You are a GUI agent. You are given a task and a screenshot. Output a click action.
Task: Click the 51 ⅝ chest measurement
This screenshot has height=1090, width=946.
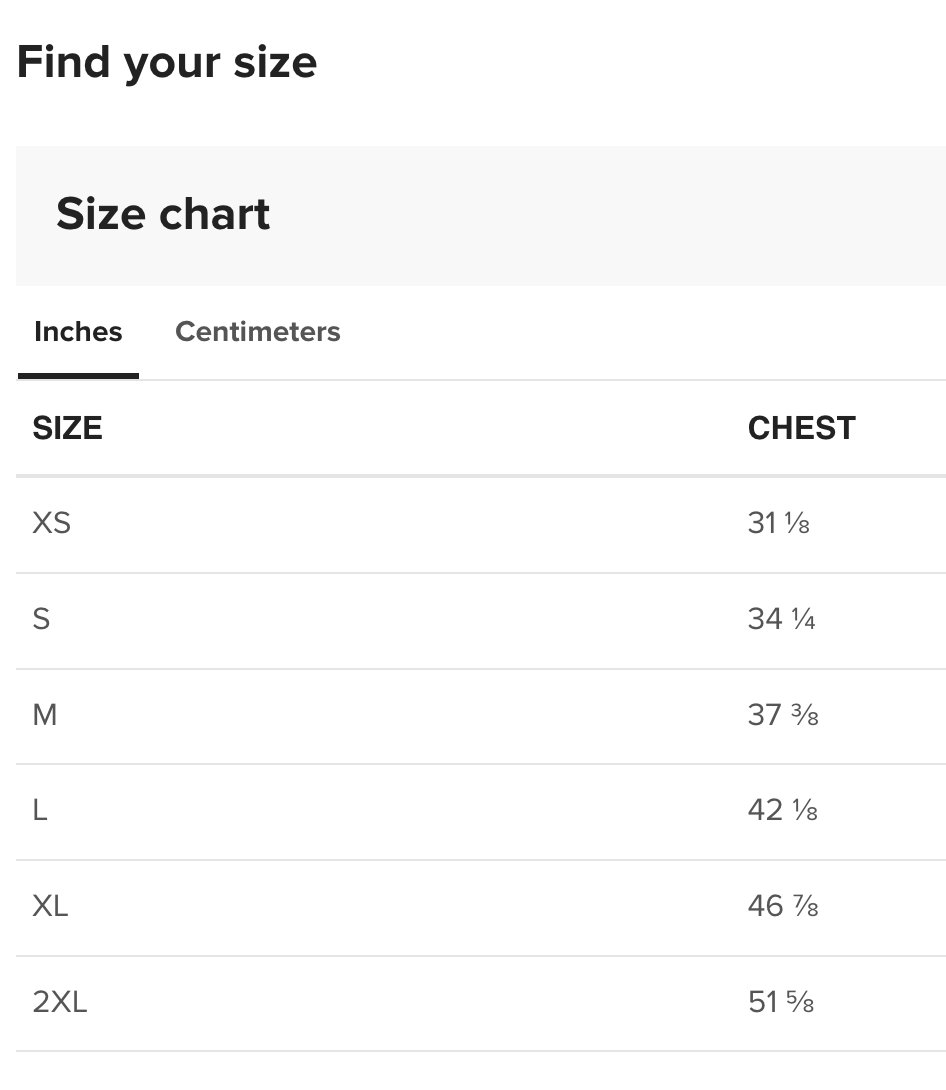tap(780, 1002)
